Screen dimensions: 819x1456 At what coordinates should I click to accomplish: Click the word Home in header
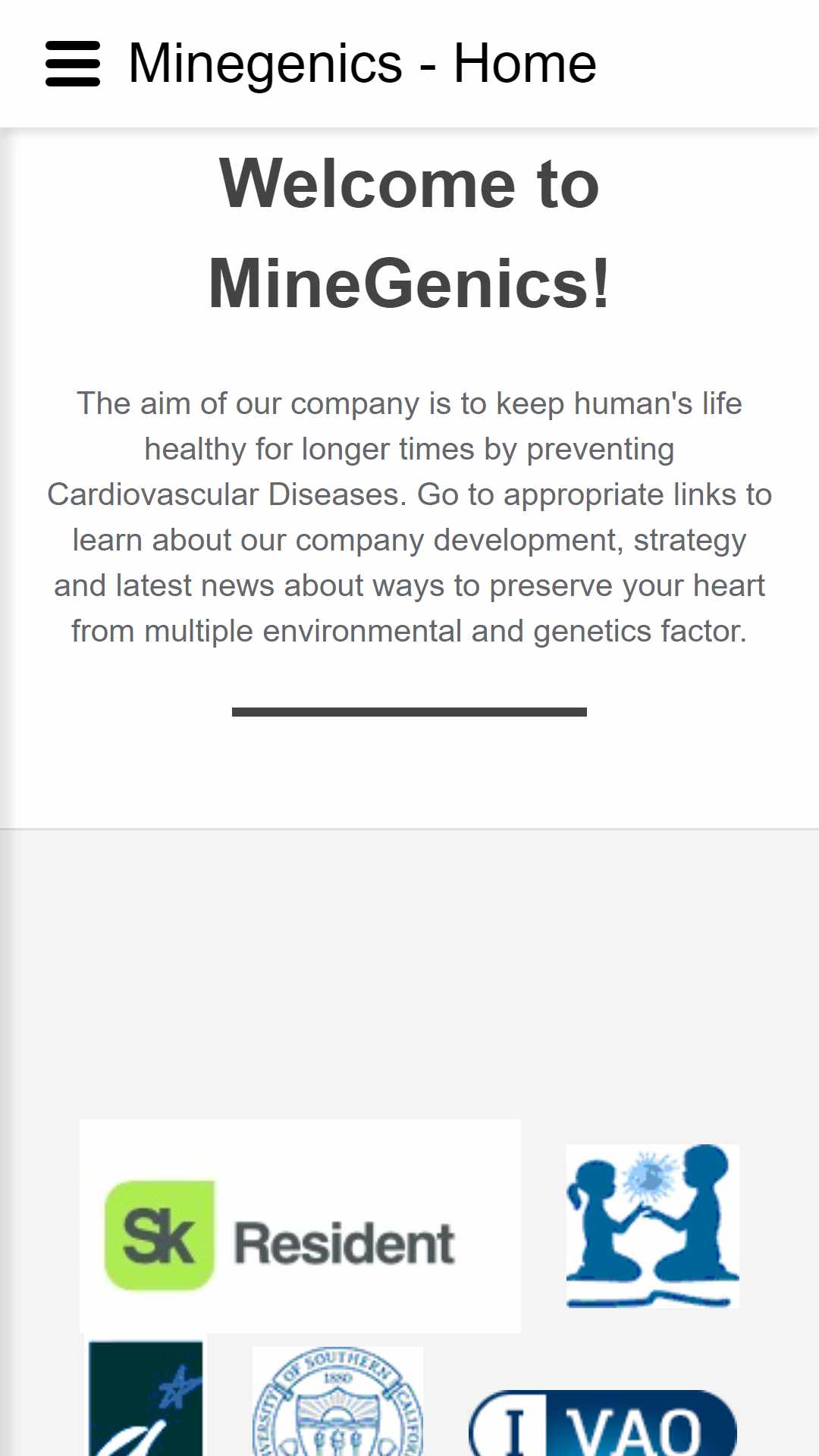[525, 64]
